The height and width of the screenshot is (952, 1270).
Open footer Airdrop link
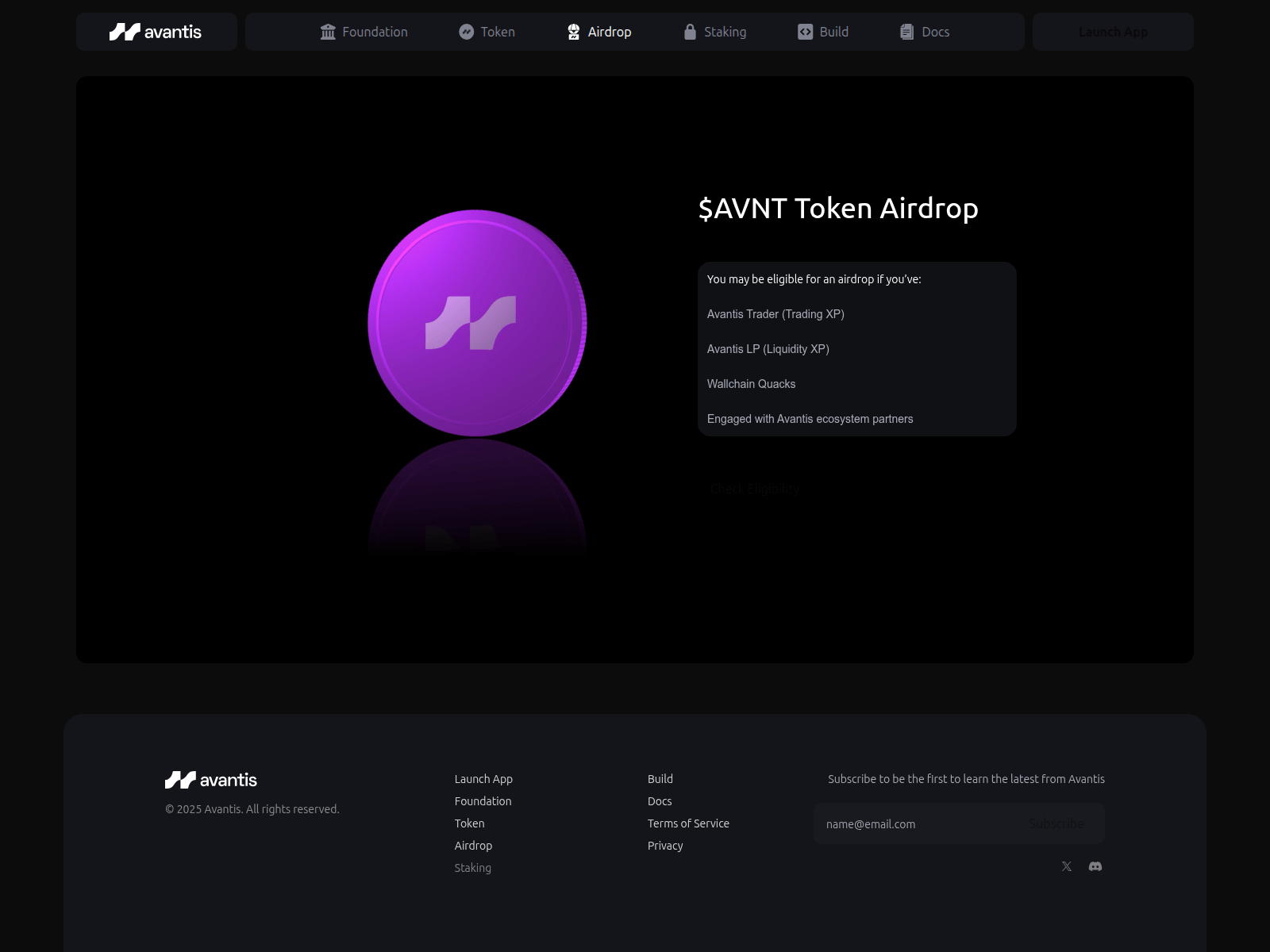point(473,846)
